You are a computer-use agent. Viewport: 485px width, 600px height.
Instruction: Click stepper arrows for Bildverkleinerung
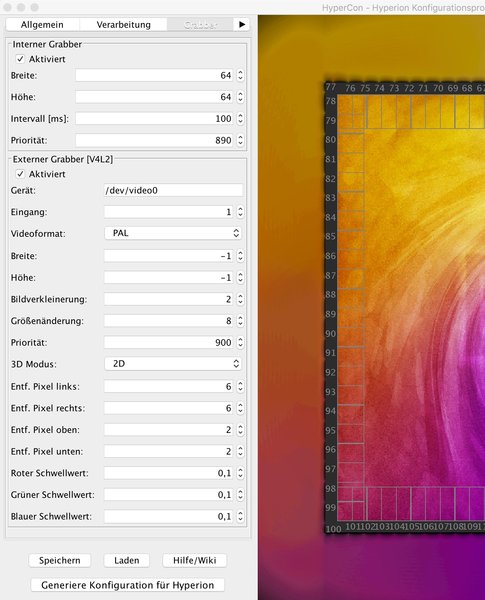click(x=240, y=299)
